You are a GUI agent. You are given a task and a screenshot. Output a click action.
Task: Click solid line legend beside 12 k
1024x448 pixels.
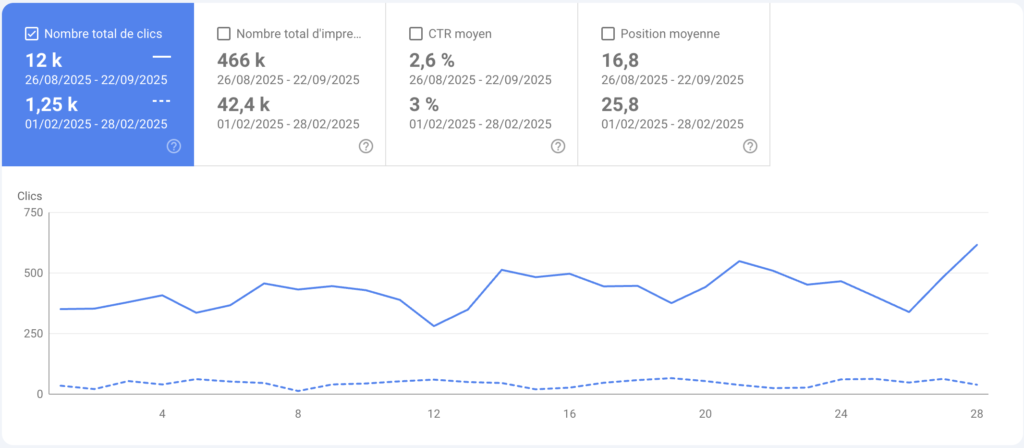[x=161, y=58]
